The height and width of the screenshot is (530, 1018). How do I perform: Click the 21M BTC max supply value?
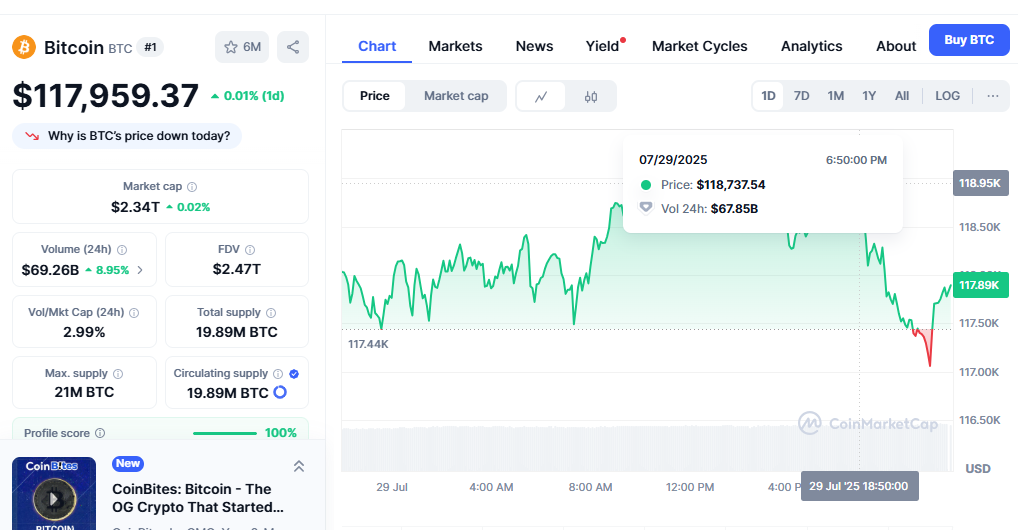point(84,392)
